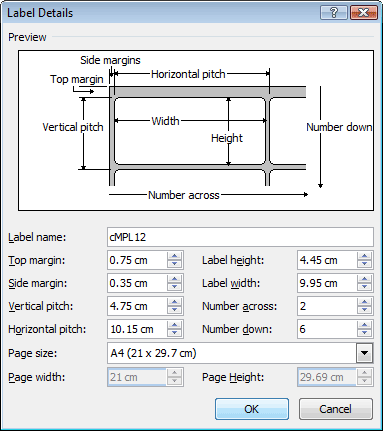Click the label preview diagram
This screenshot has height=431, width=383.
[x=196, y=130]
